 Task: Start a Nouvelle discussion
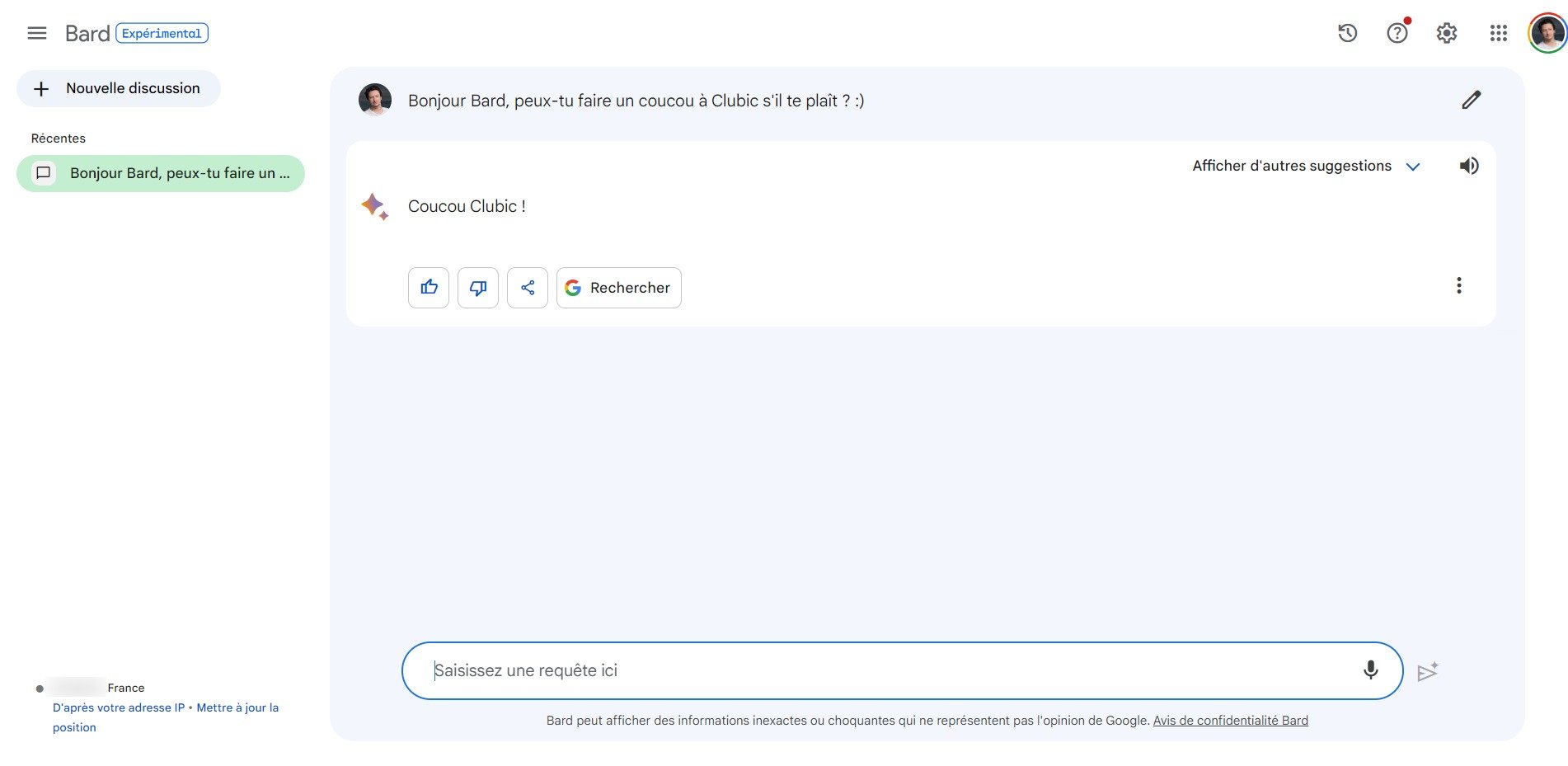(119, 88)
